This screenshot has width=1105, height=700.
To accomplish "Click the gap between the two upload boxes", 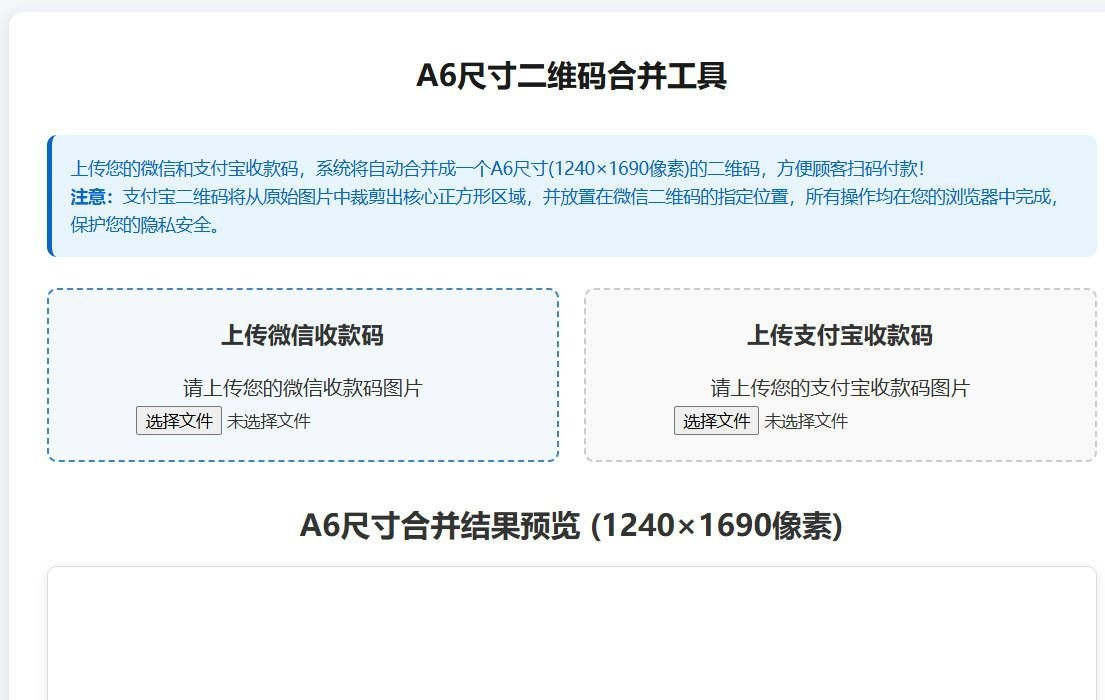I will [x=571, y=375].
